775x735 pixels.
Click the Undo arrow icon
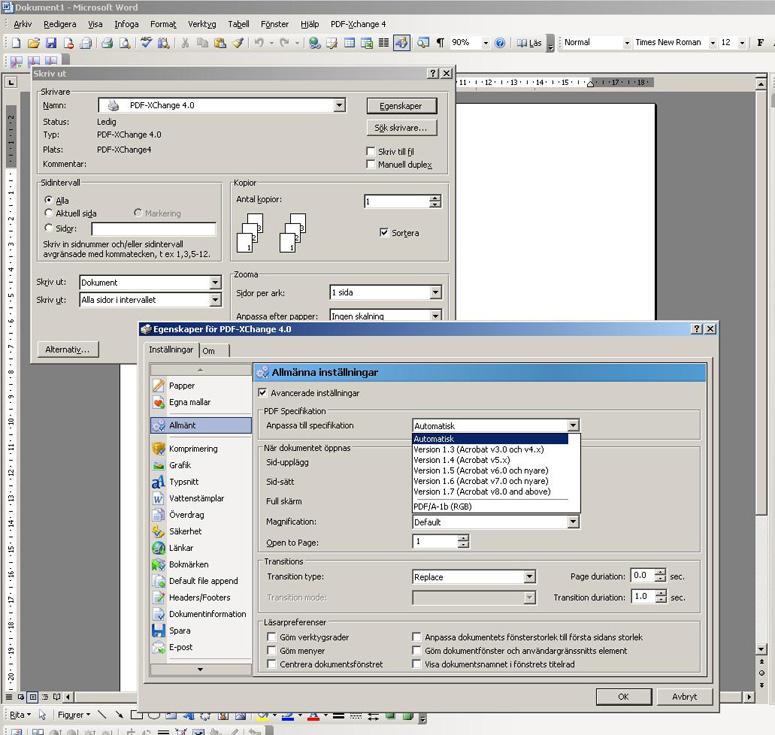pyautogui.click(x=259, y=43)
